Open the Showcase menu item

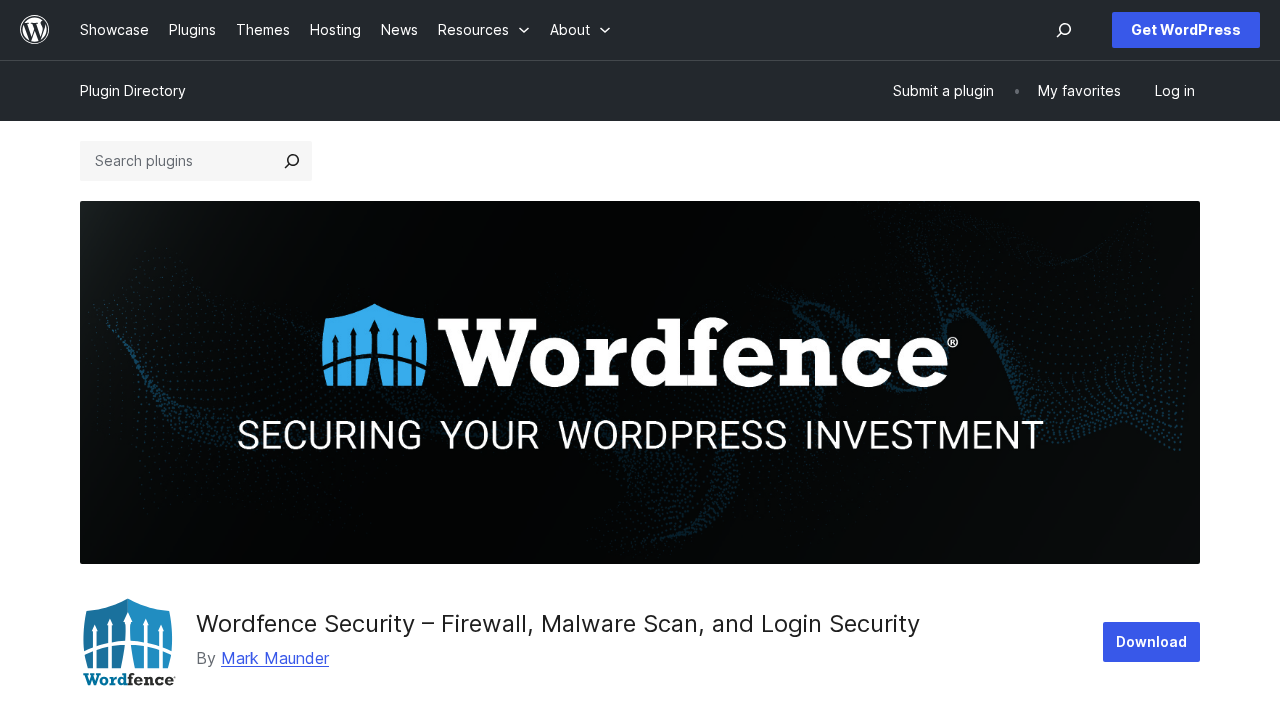coord(114,30)
